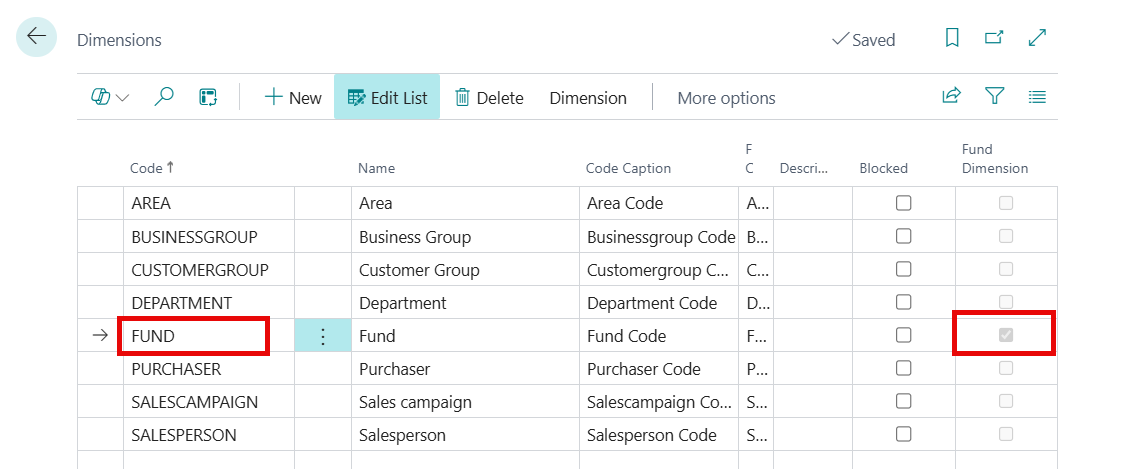
Task: Click the back arrow button
Action: coord(36,37)
